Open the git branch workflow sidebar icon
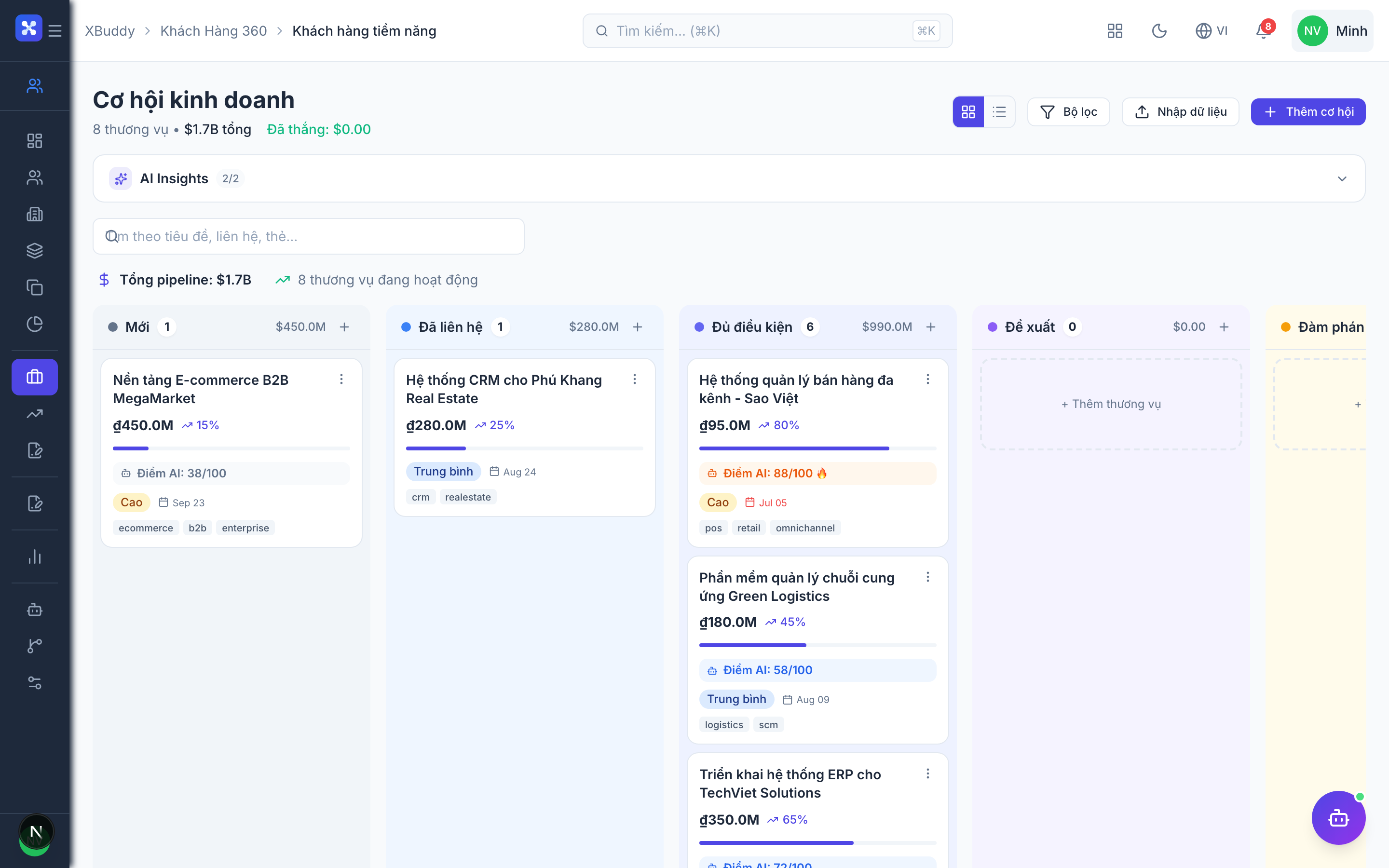Viewport: 1389px width, 868px height. pos(34,646)
